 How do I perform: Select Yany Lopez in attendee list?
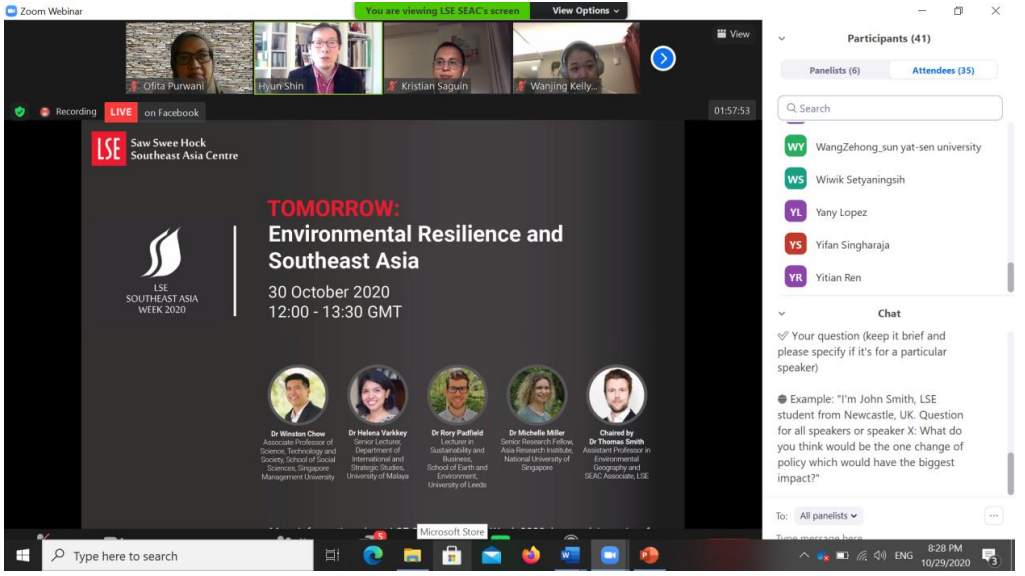(892, 212)
